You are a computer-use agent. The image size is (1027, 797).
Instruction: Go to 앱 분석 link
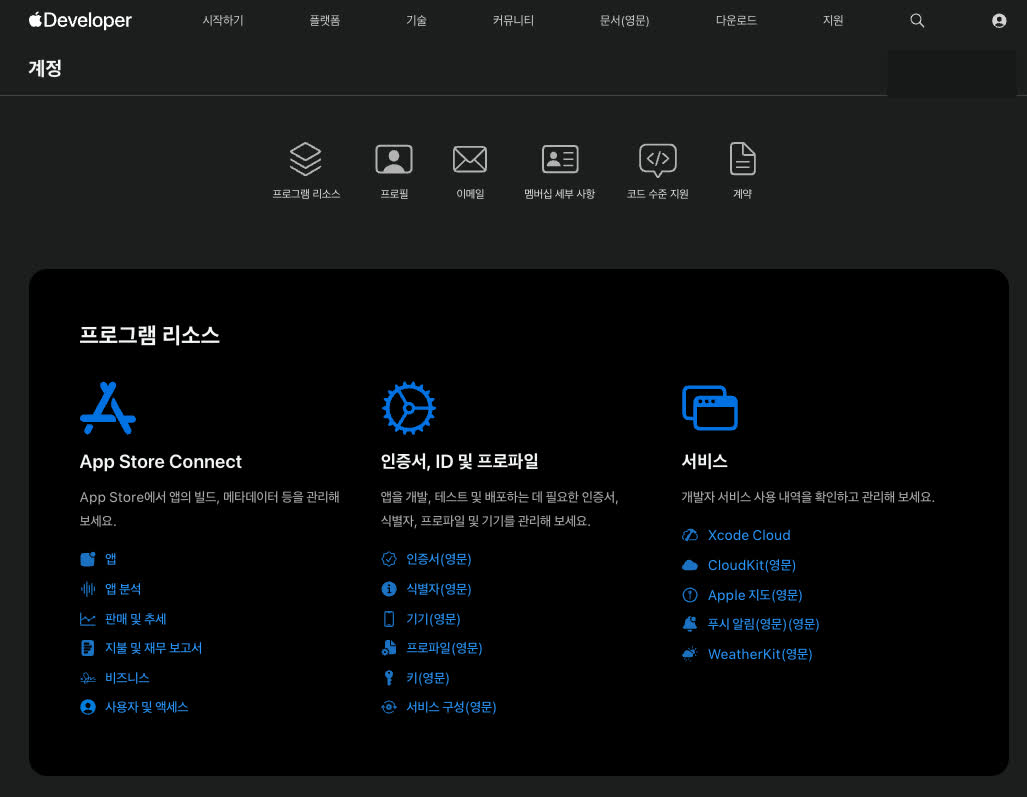[x=123, y=589]
